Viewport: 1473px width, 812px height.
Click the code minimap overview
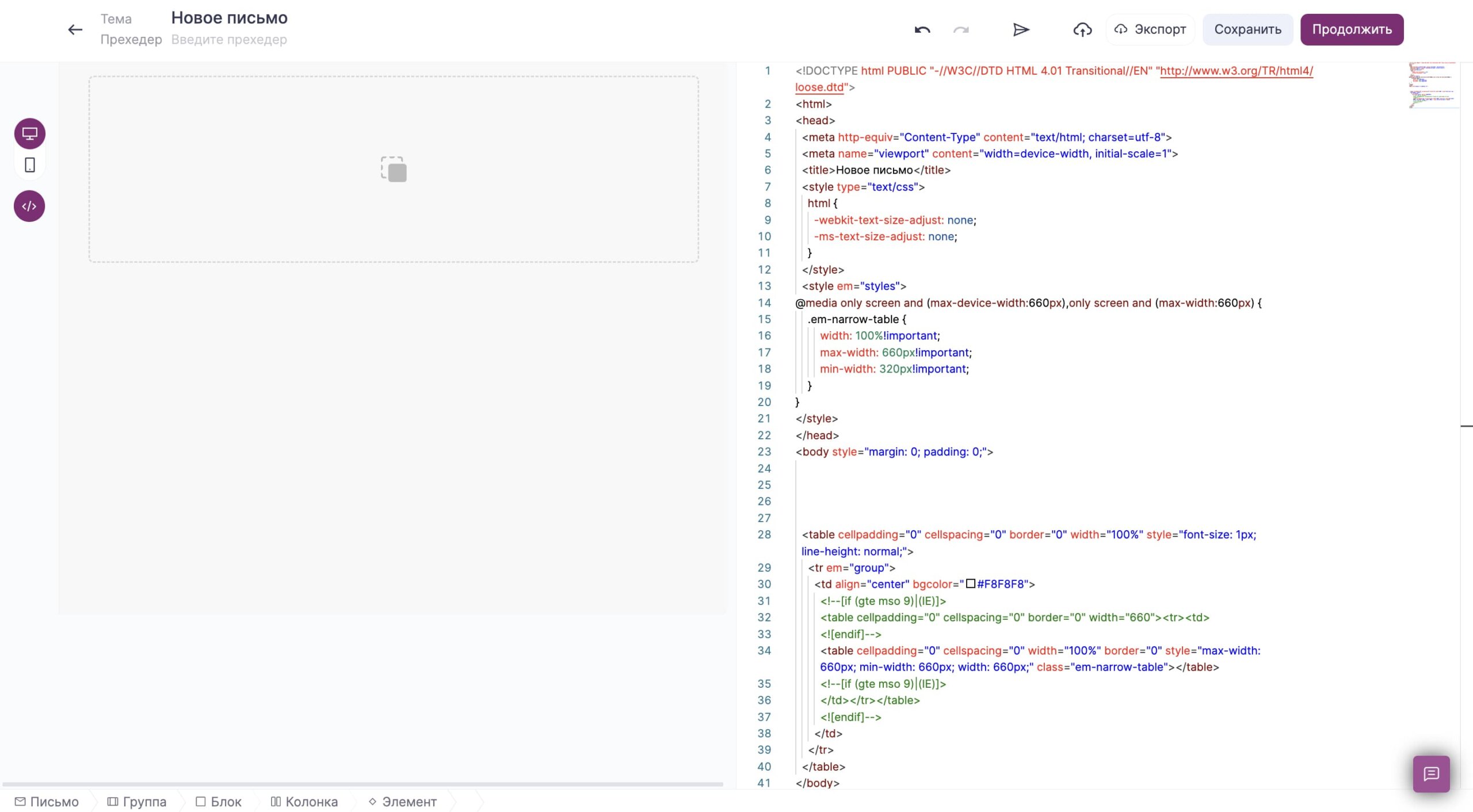coord(1433,85)
